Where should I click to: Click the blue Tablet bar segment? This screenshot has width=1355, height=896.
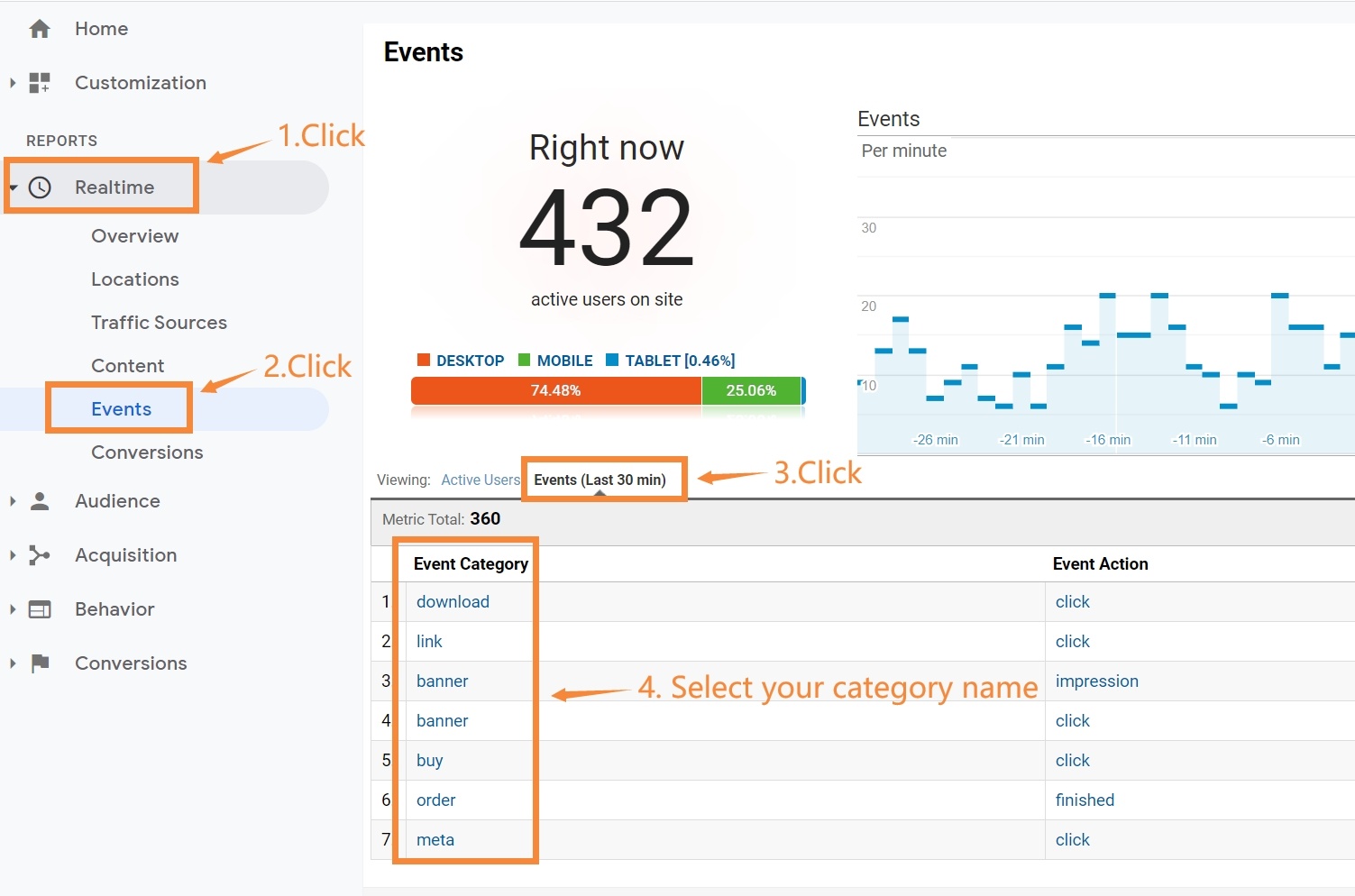[803, 390]
